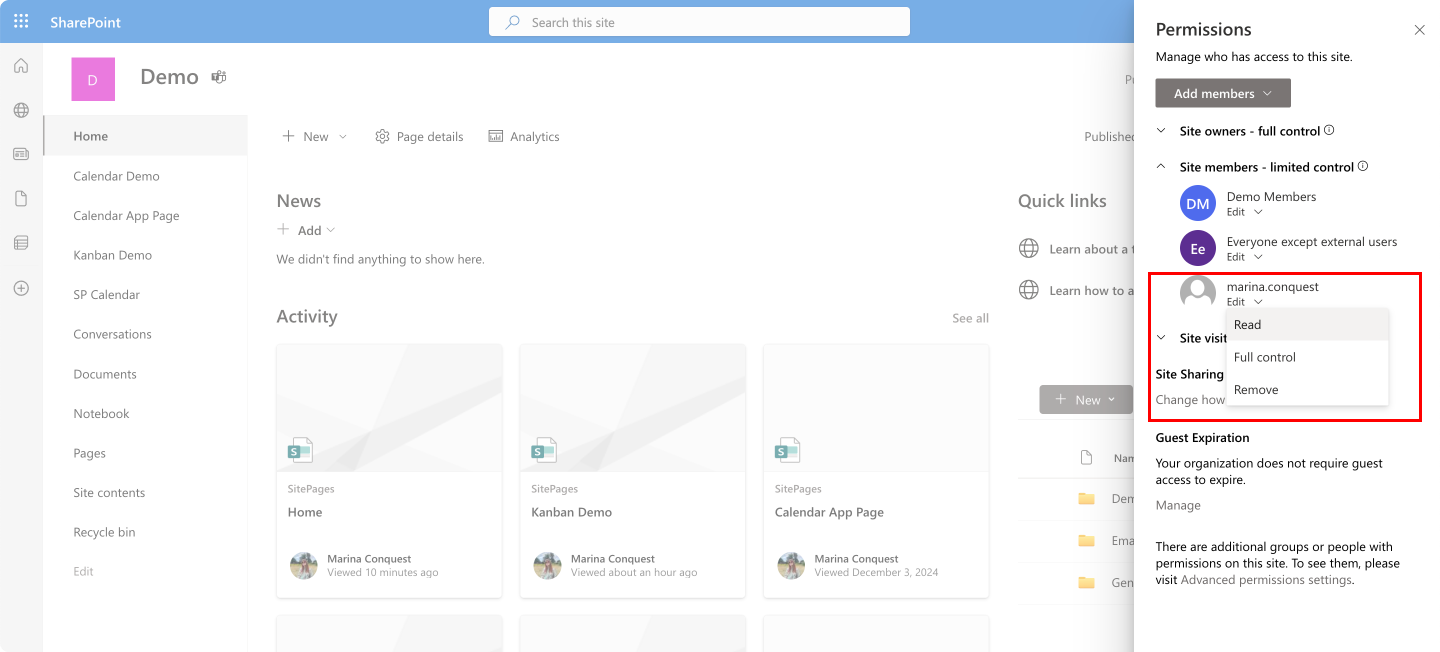Screen dimensions: 1440x652
Task: Select Read permission in the menu
Action: (1307, 325)
